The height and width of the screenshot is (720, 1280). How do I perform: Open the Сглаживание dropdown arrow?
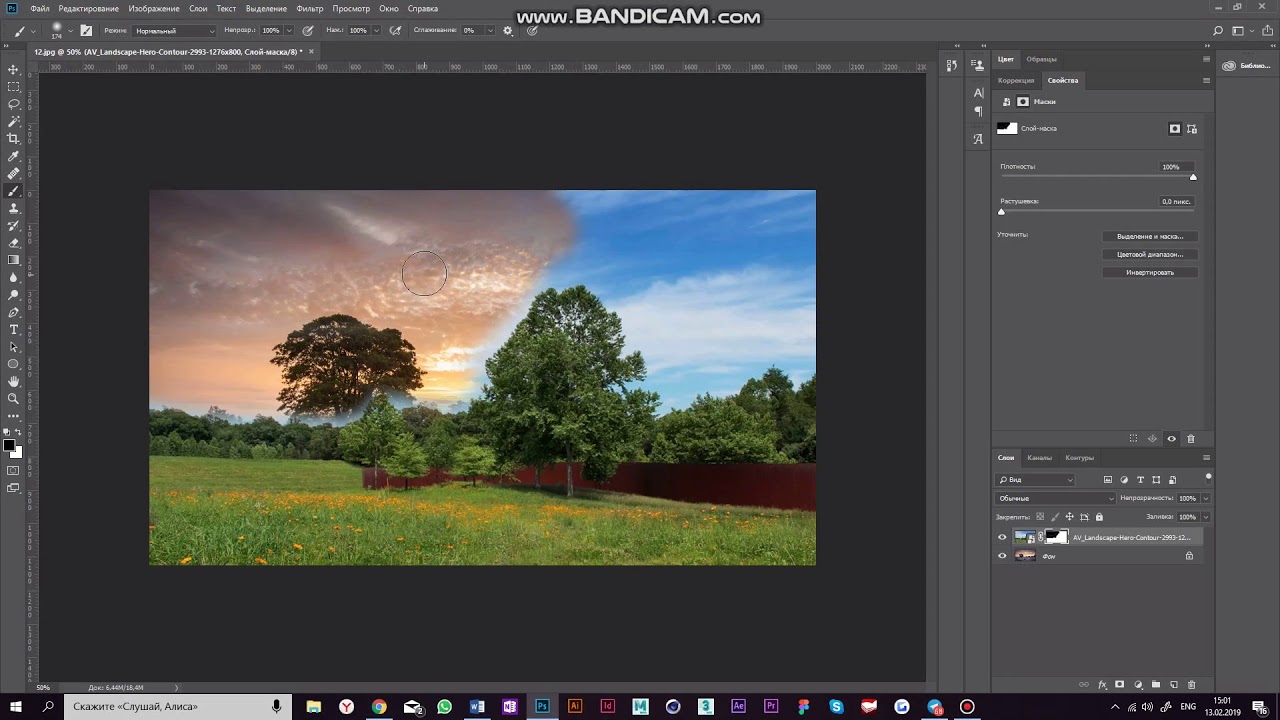tap(490, 31)
